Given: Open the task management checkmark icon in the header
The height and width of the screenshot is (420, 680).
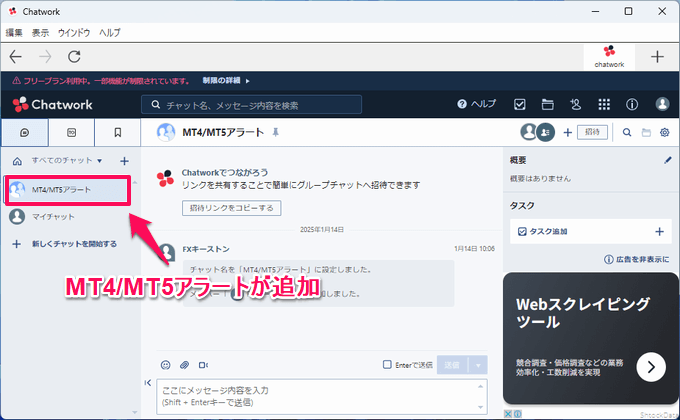Looking at the screenshot, I should [x=520, y=104].
